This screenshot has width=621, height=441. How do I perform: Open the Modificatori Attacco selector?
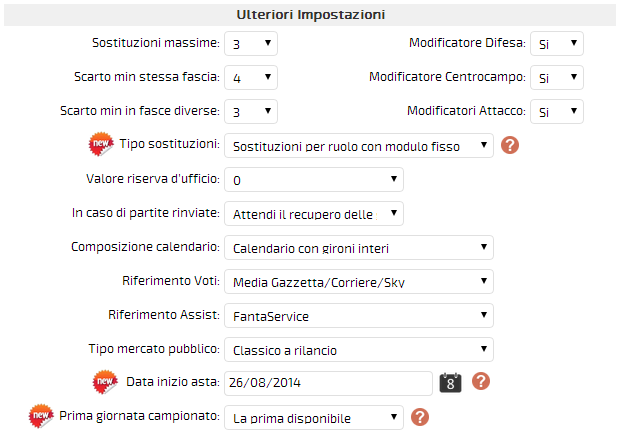[x=557, y=112]
